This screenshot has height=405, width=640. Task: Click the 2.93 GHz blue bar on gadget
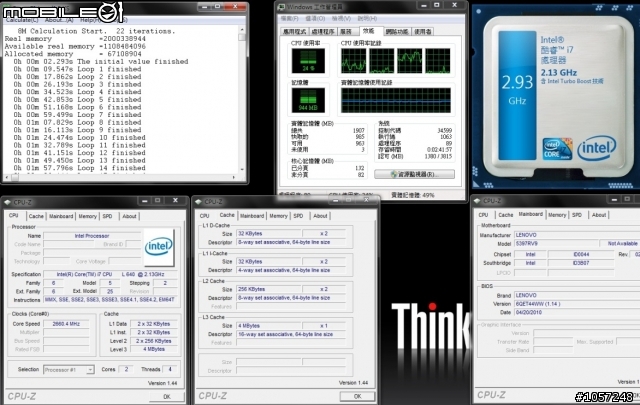pos(517,95)
